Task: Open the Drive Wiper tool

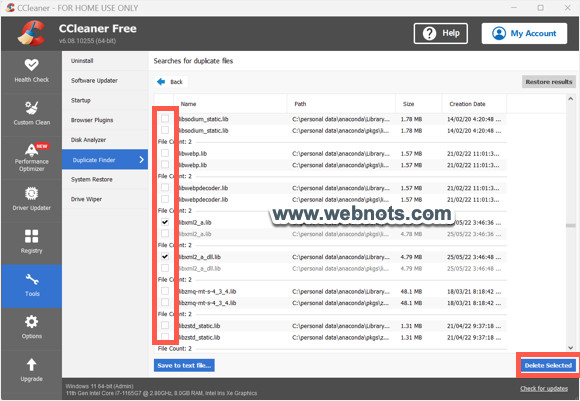Action: point(105,199)
